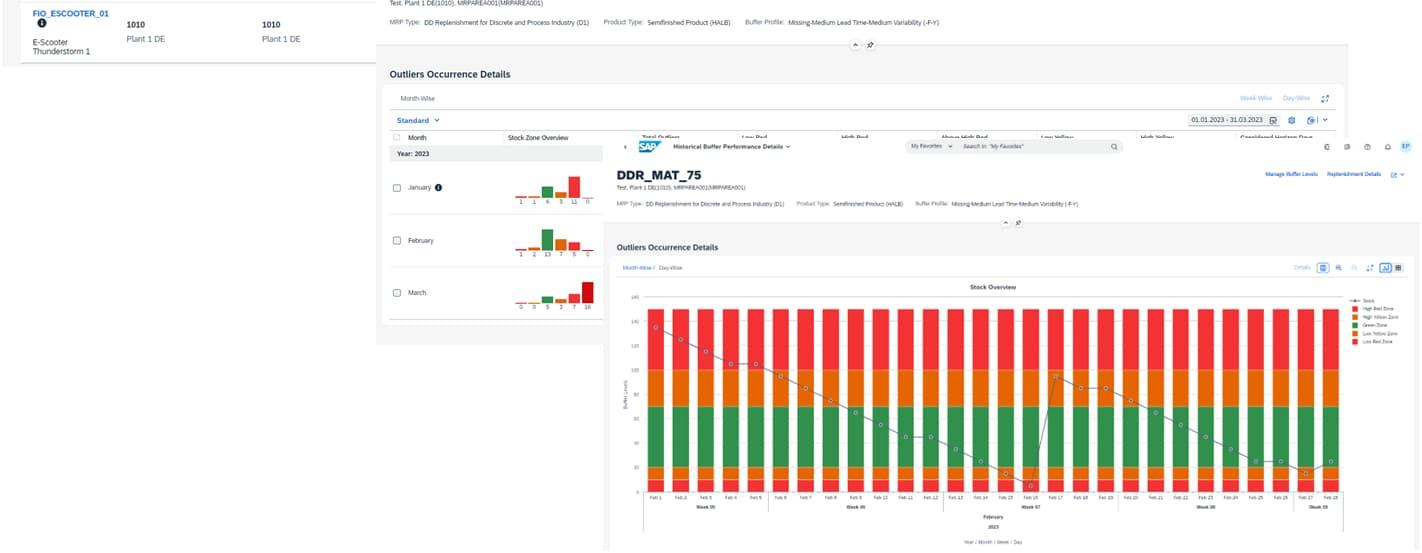Click Low Yellow Zone legend swatch

tap(1353, 333)
